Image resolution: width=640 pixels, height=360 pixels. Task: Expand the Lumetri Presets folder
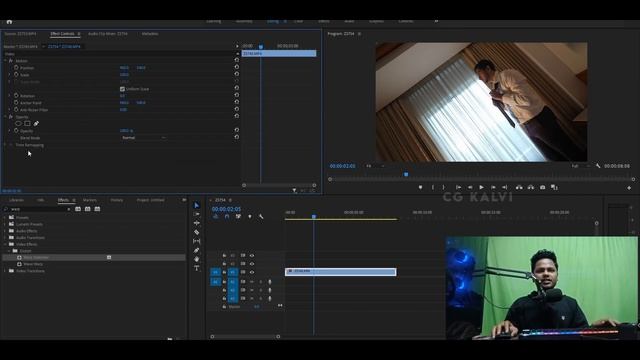coord(5,224)
